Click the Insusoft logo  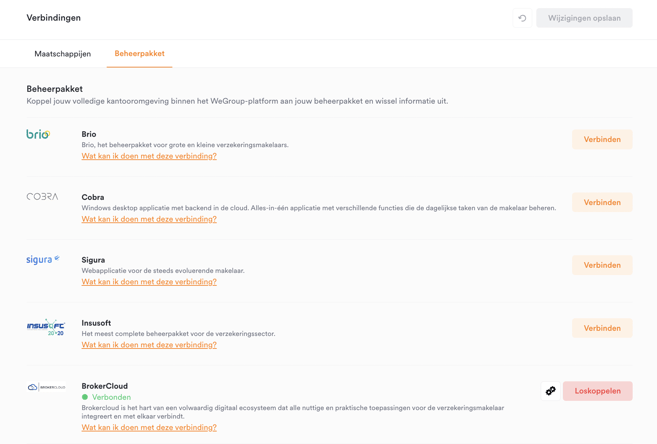click(x=46, y=327)
